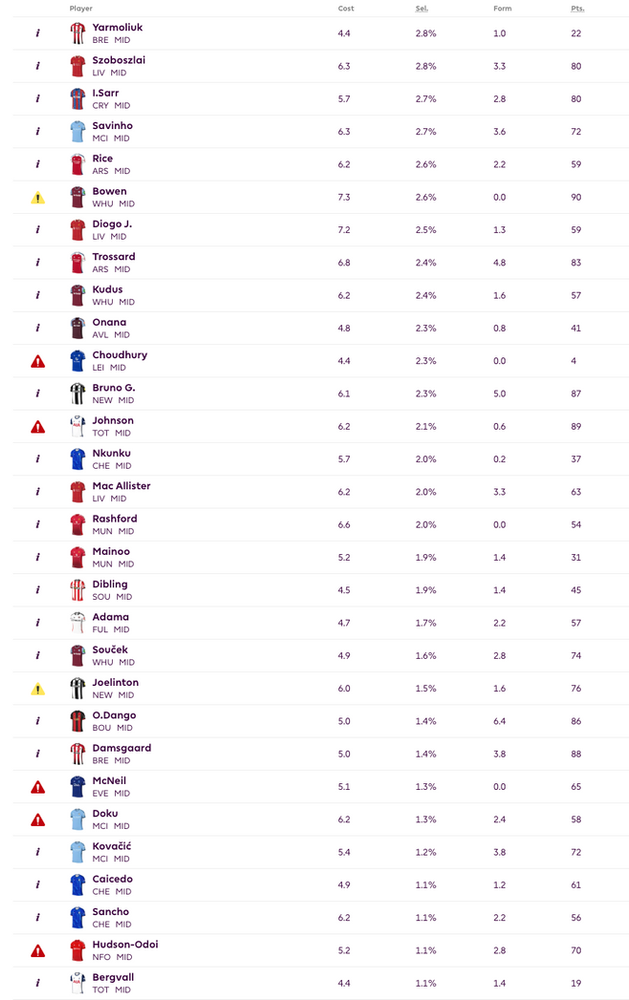Click yellow warning icon beside Bowen
629x1000 pixels.
point(38,197)
